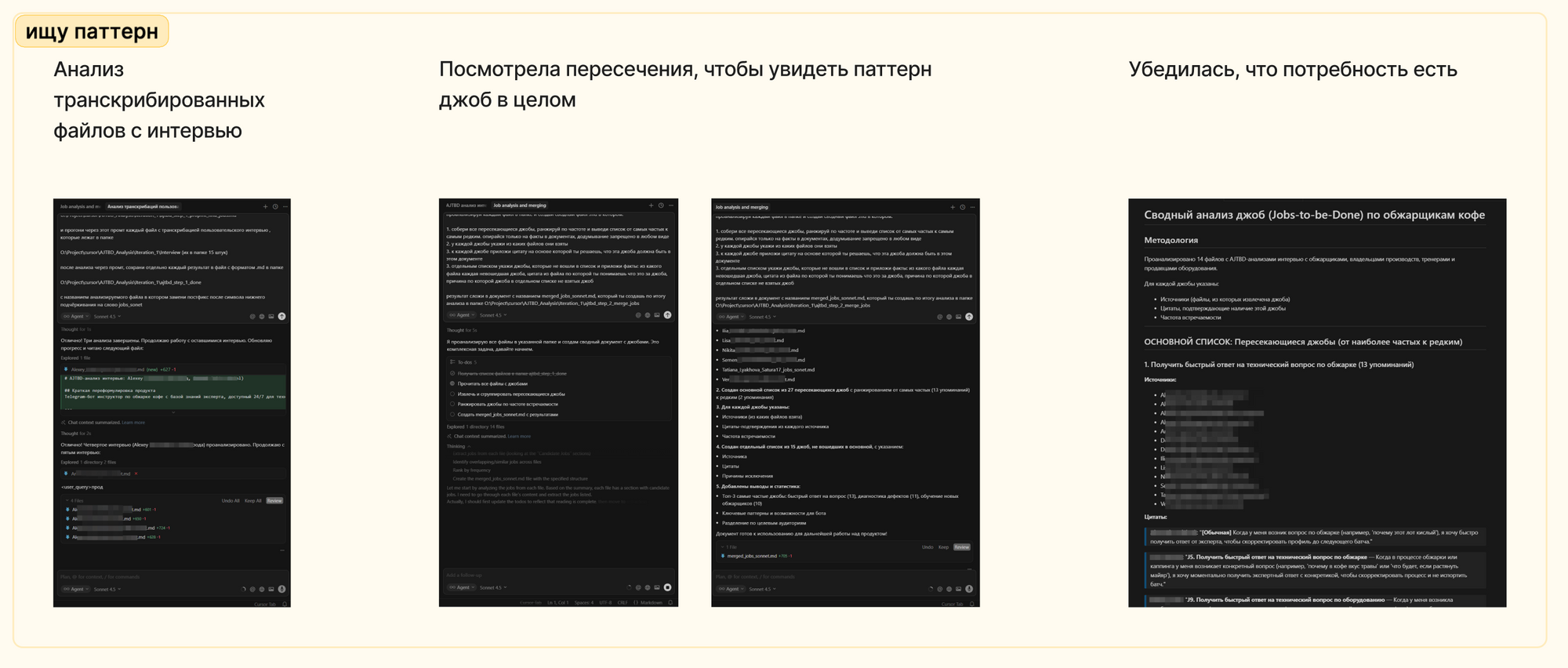Send prompt with arrow button in leftmost panel
1568x668 pixels.
pyautogui.click(x=281, y=316)
